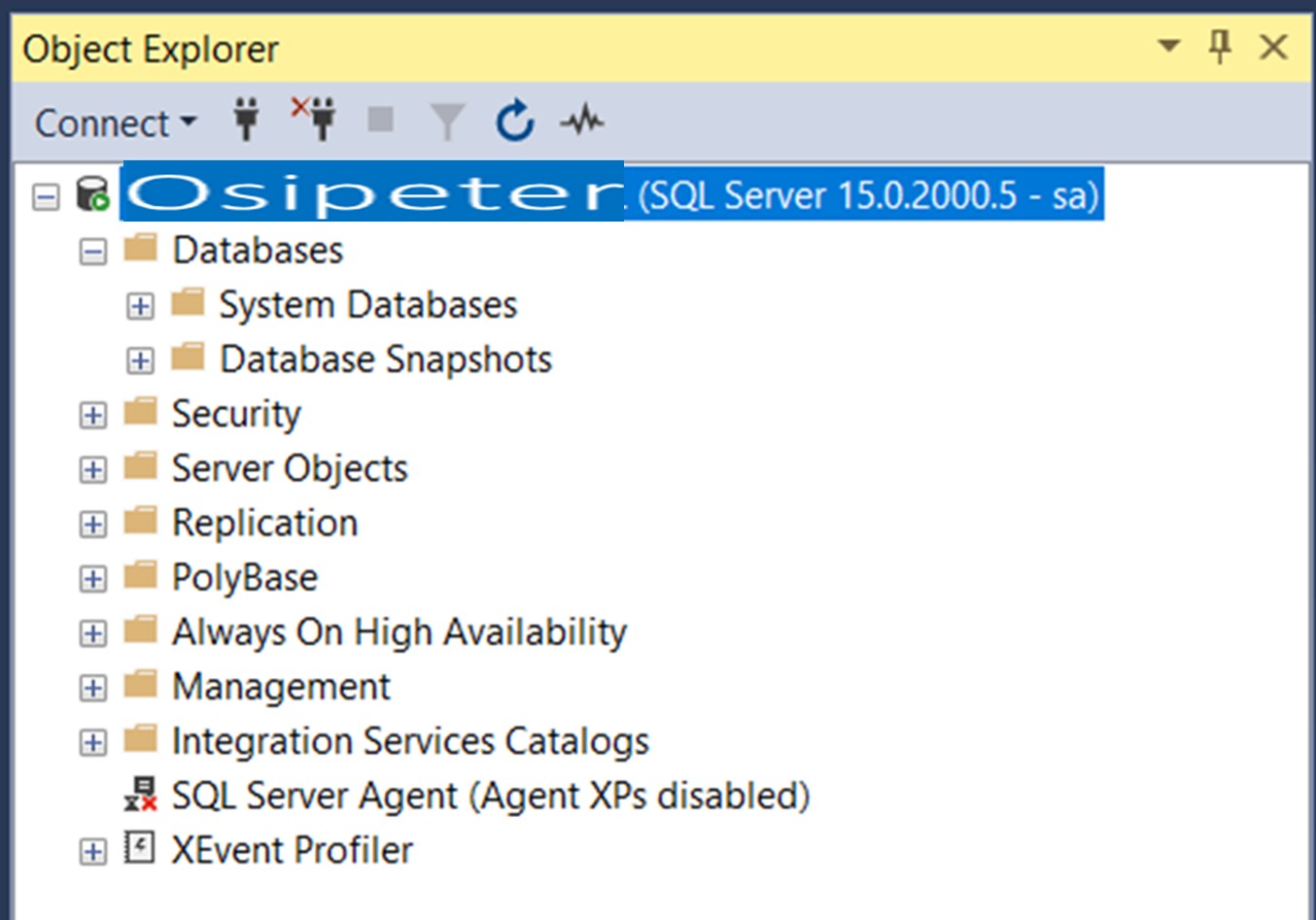The height and width of the screenshot is (920, 1316).
Task: Select the PolyBase label
Action: 245,578
